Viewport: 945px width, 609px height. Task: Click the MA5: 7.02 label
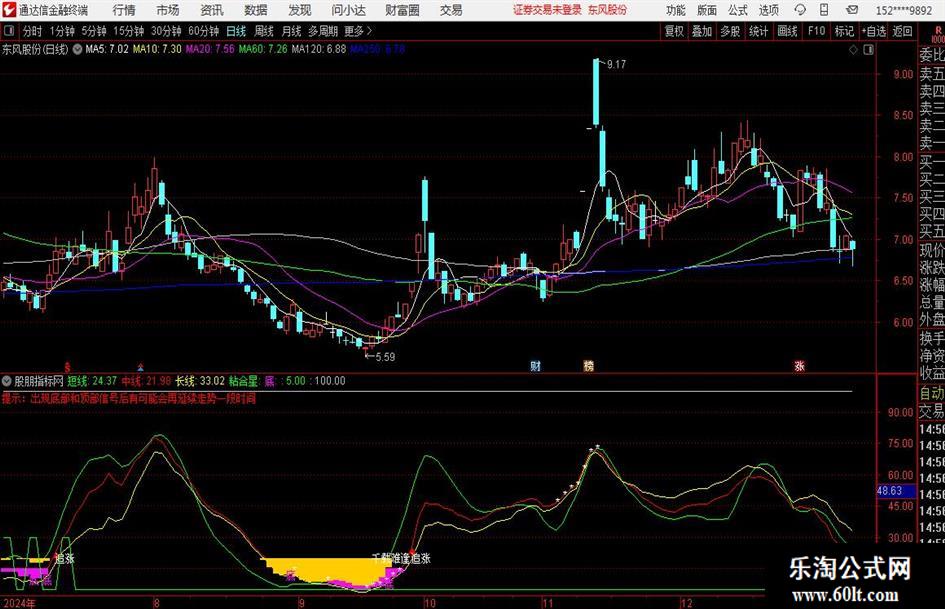coord(107,49)
